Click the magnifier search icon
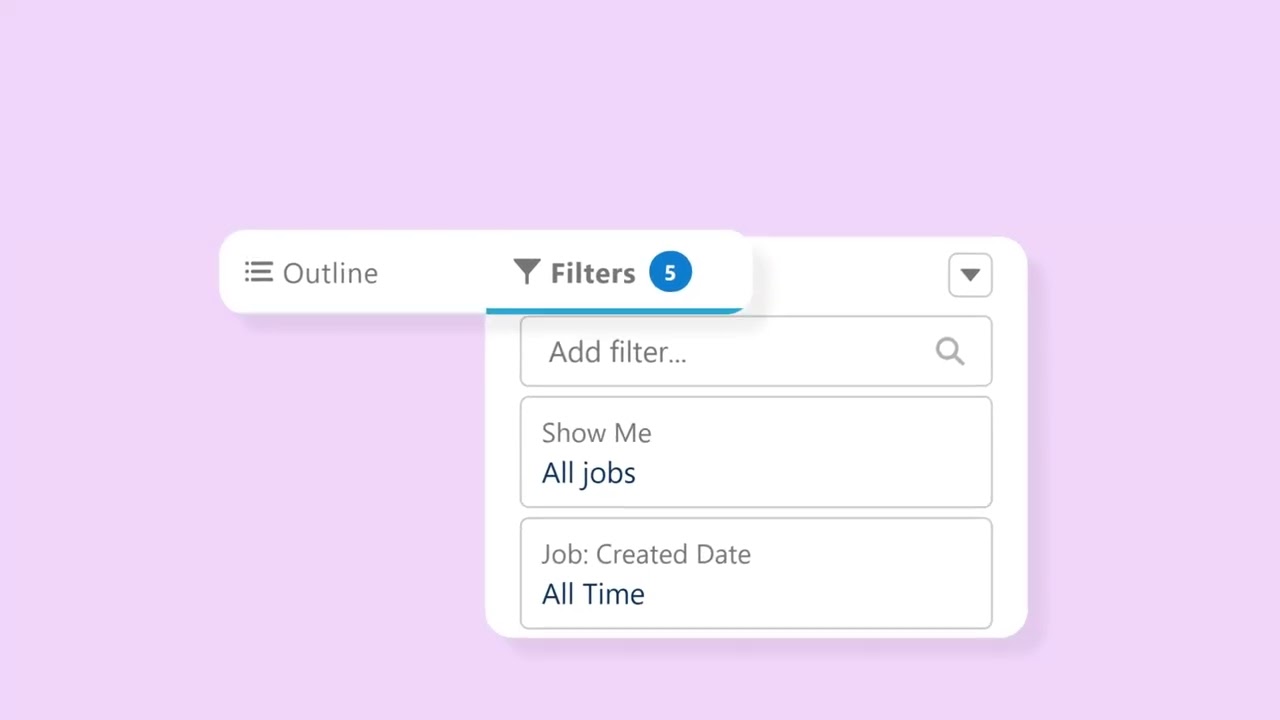This screenshot has width=1280, height=720. (950, 351)
